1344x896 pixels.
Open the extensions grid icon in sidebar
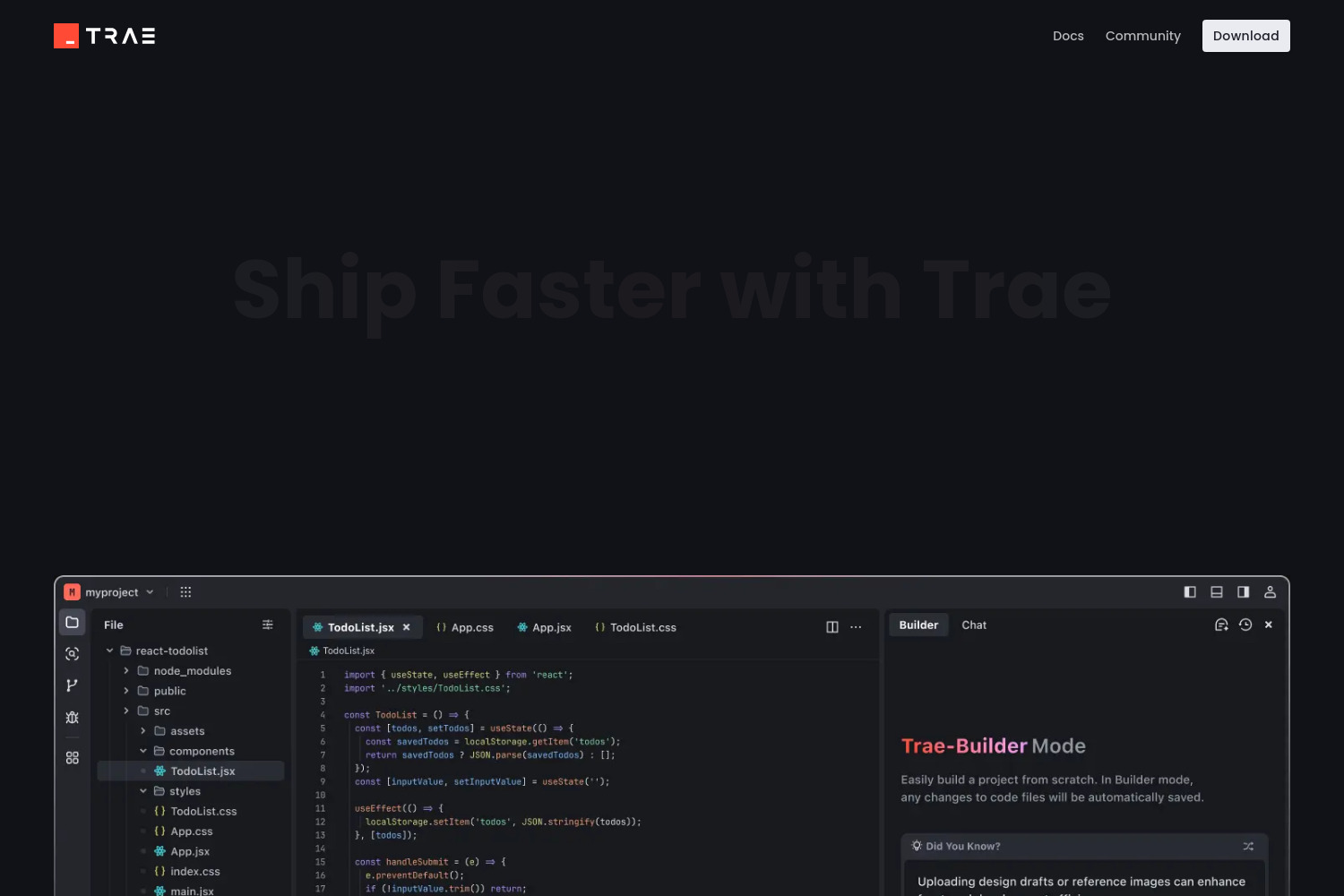click(73, 758)
